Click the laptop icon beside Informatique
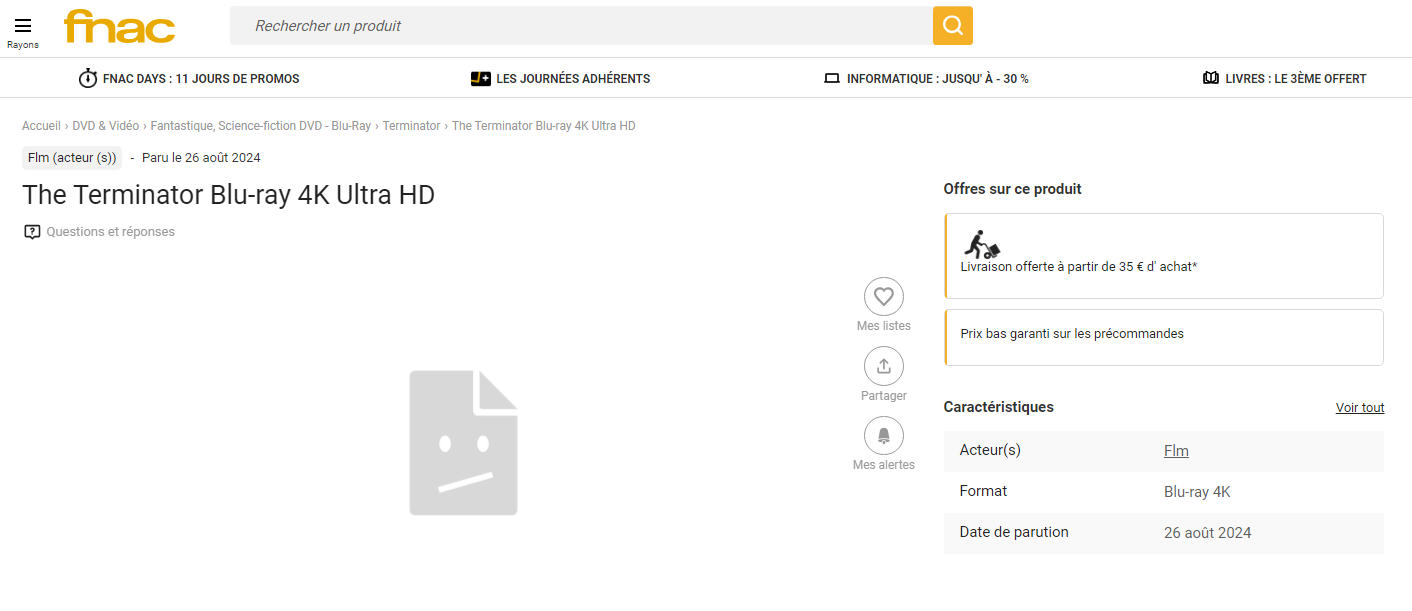 coord(831,78)
